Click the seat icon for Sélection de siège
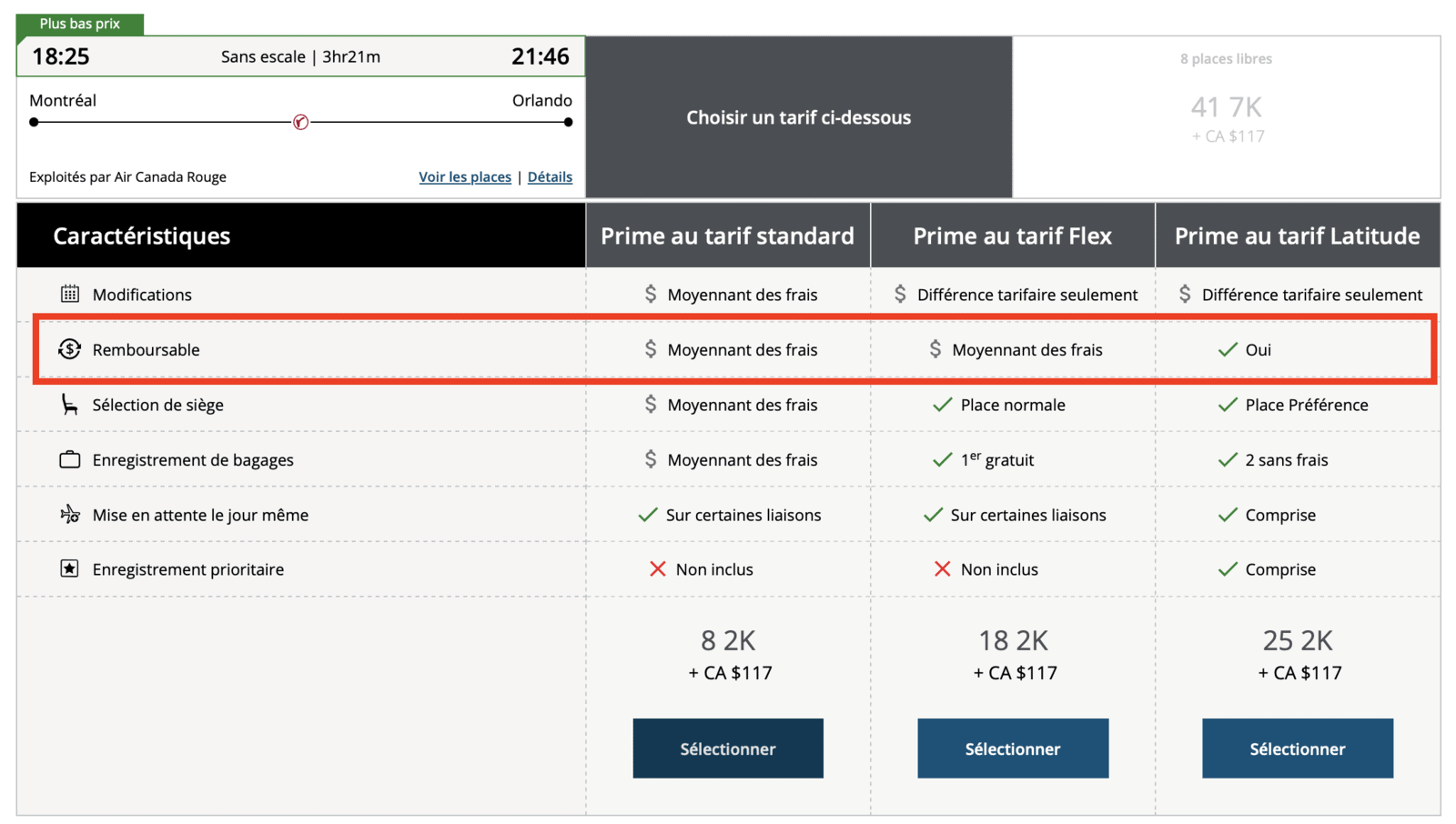 [x=69, y=405]
